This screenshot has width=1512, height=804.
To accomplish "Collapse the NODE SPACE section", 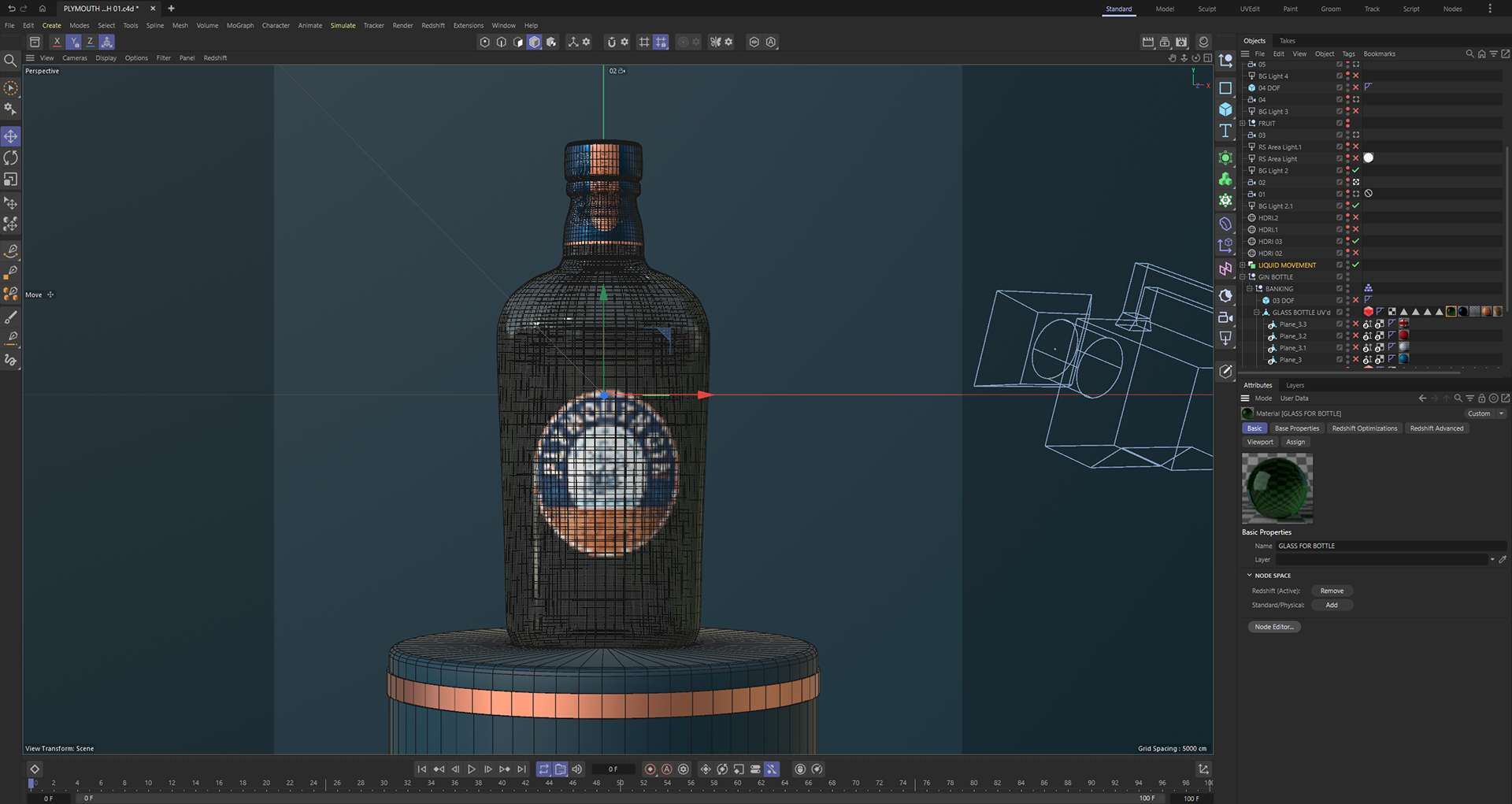I will click(1249, 576).
